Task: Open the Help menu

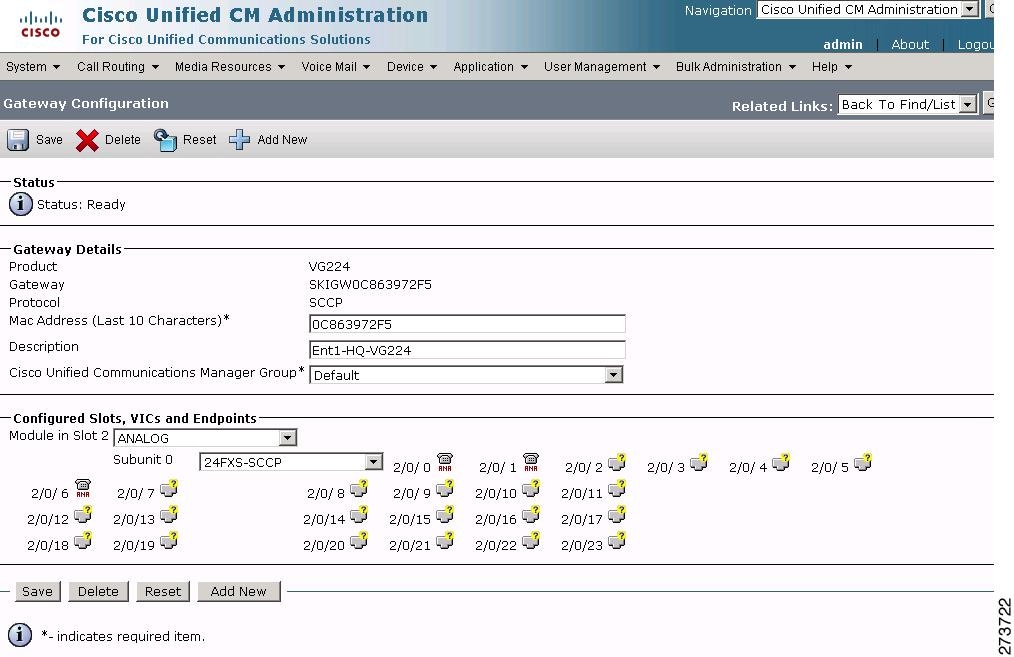Action: pos(832,67)
